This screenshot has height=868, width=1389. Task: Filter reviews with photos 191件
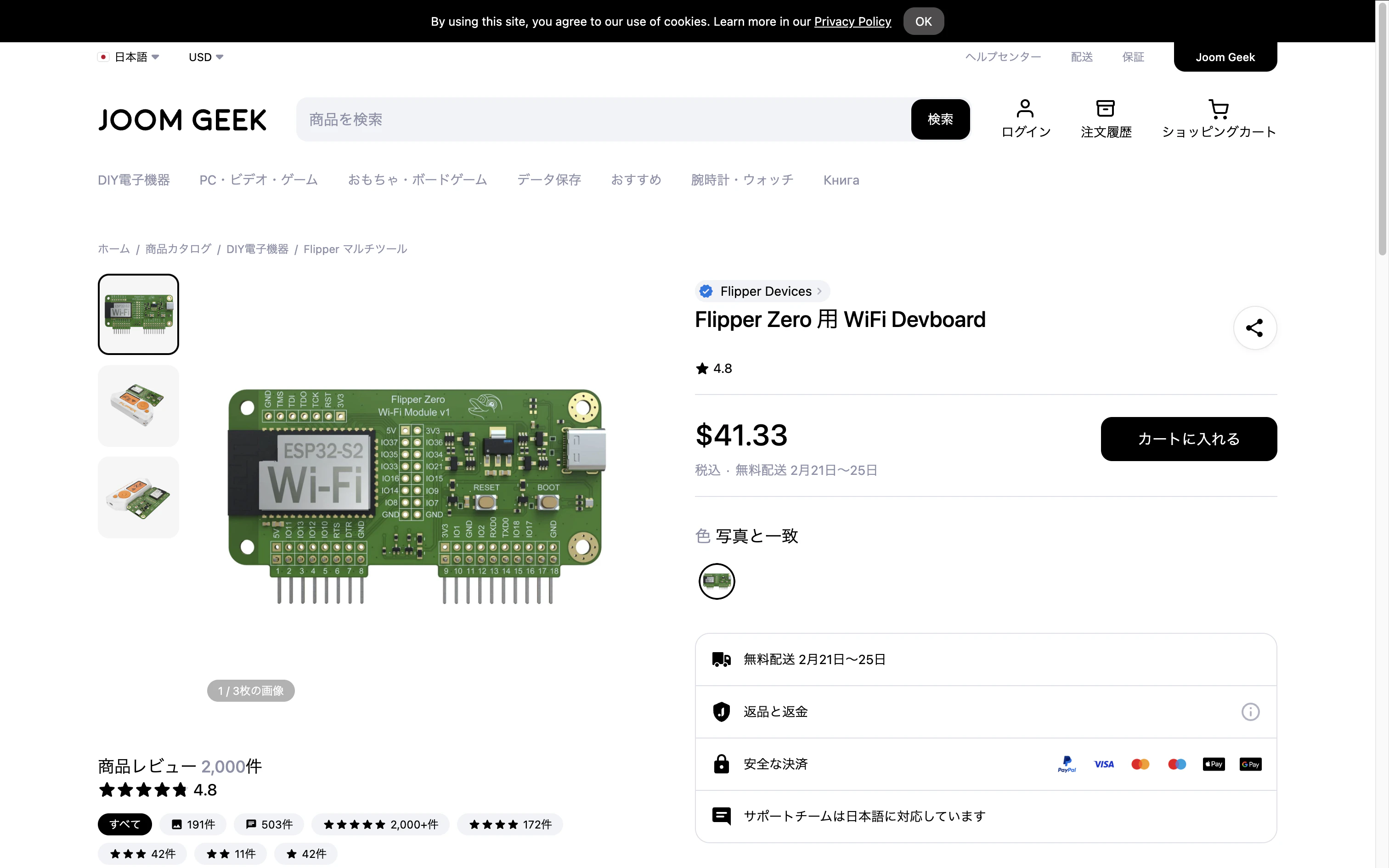pos(193,824)
